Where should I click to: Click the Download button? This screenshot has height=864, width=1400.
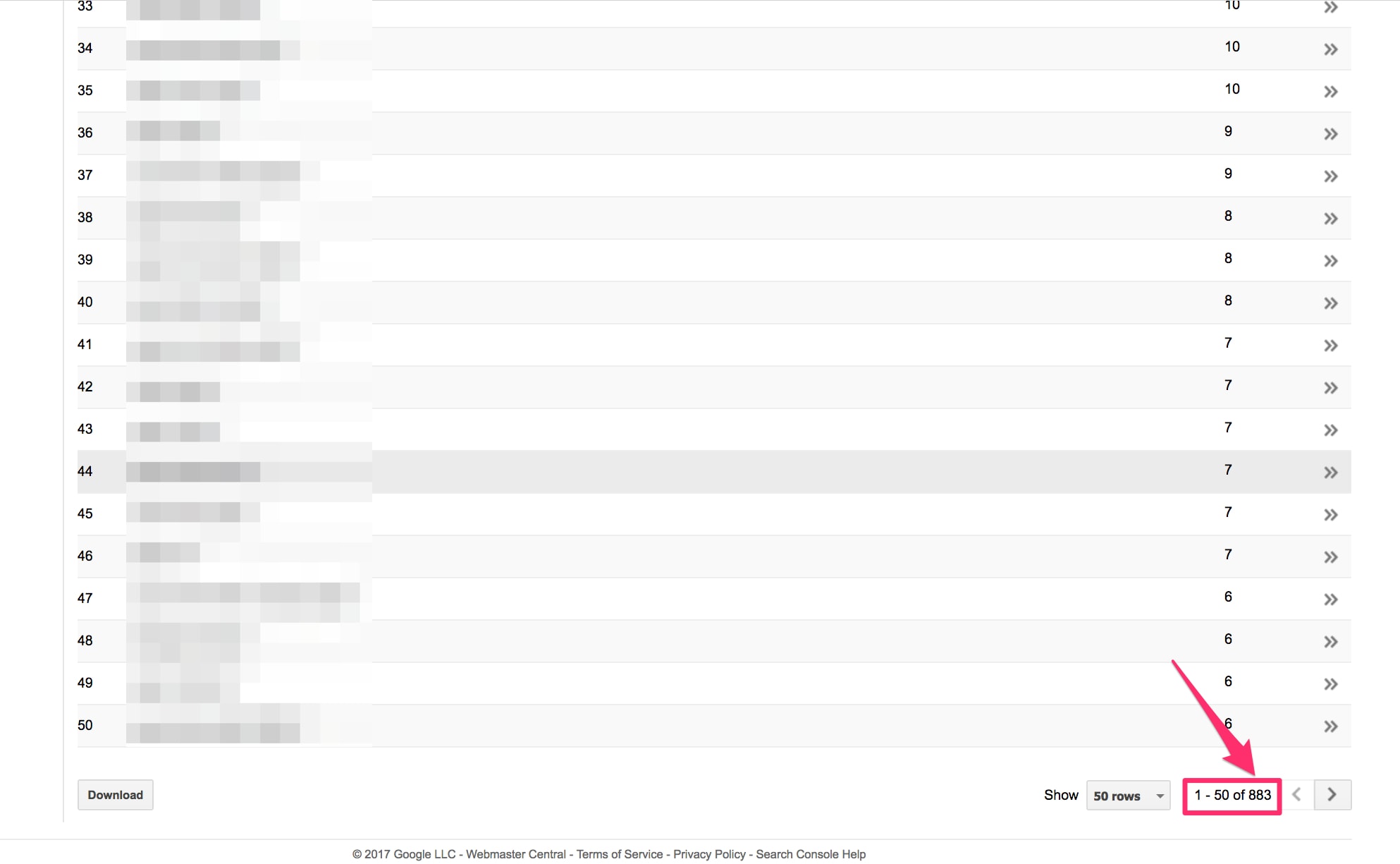[x=113, y=795]
